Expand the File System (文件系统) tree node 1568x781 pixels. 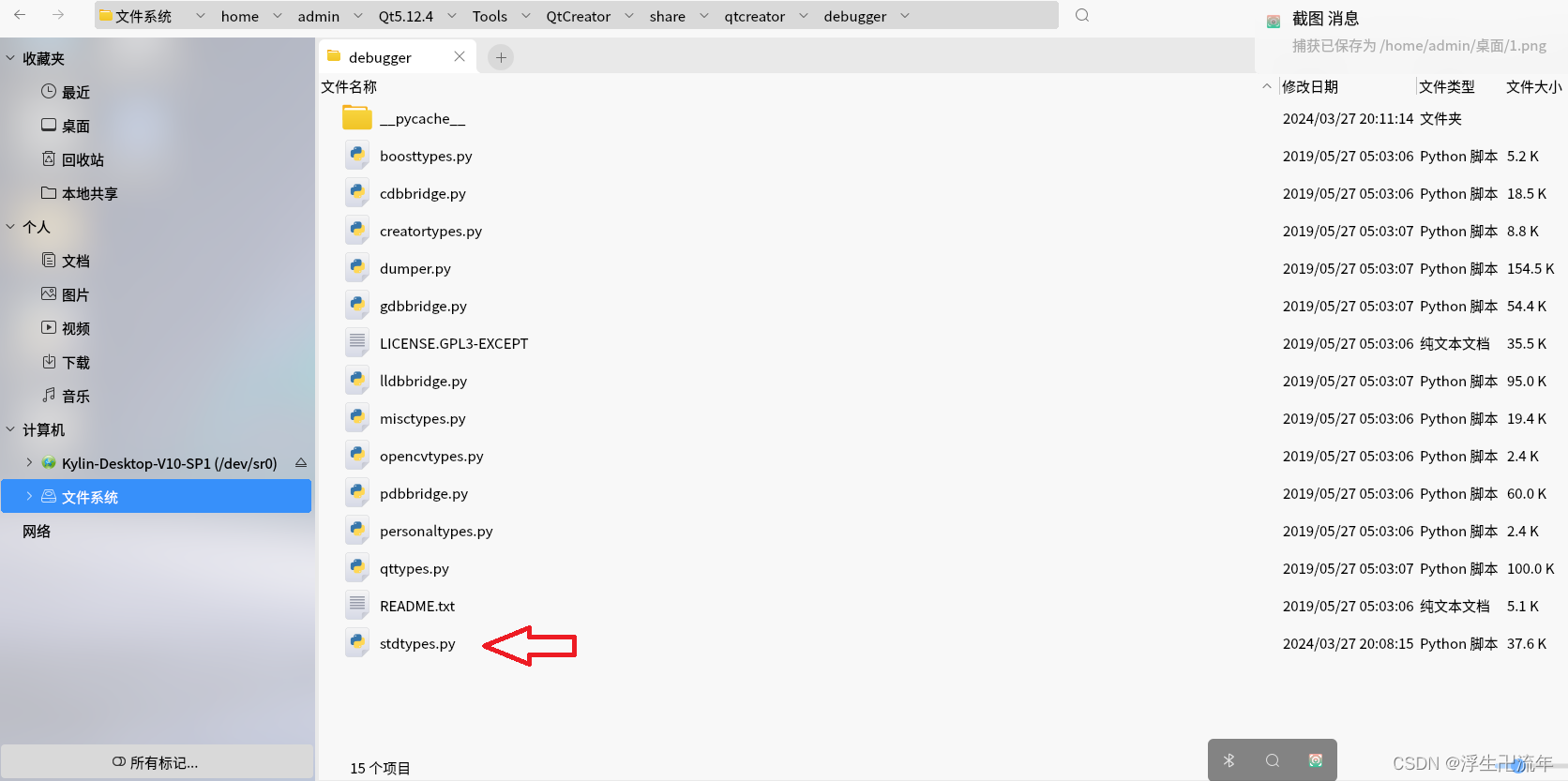[x=29, y=496]
